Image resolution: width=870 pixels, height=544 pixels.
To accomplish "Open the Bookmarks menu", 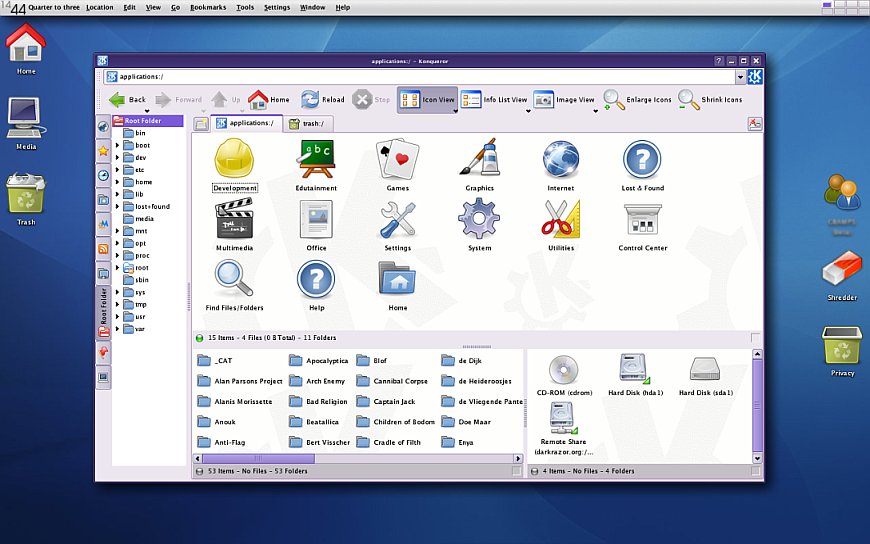I will (x=208, y=7).
